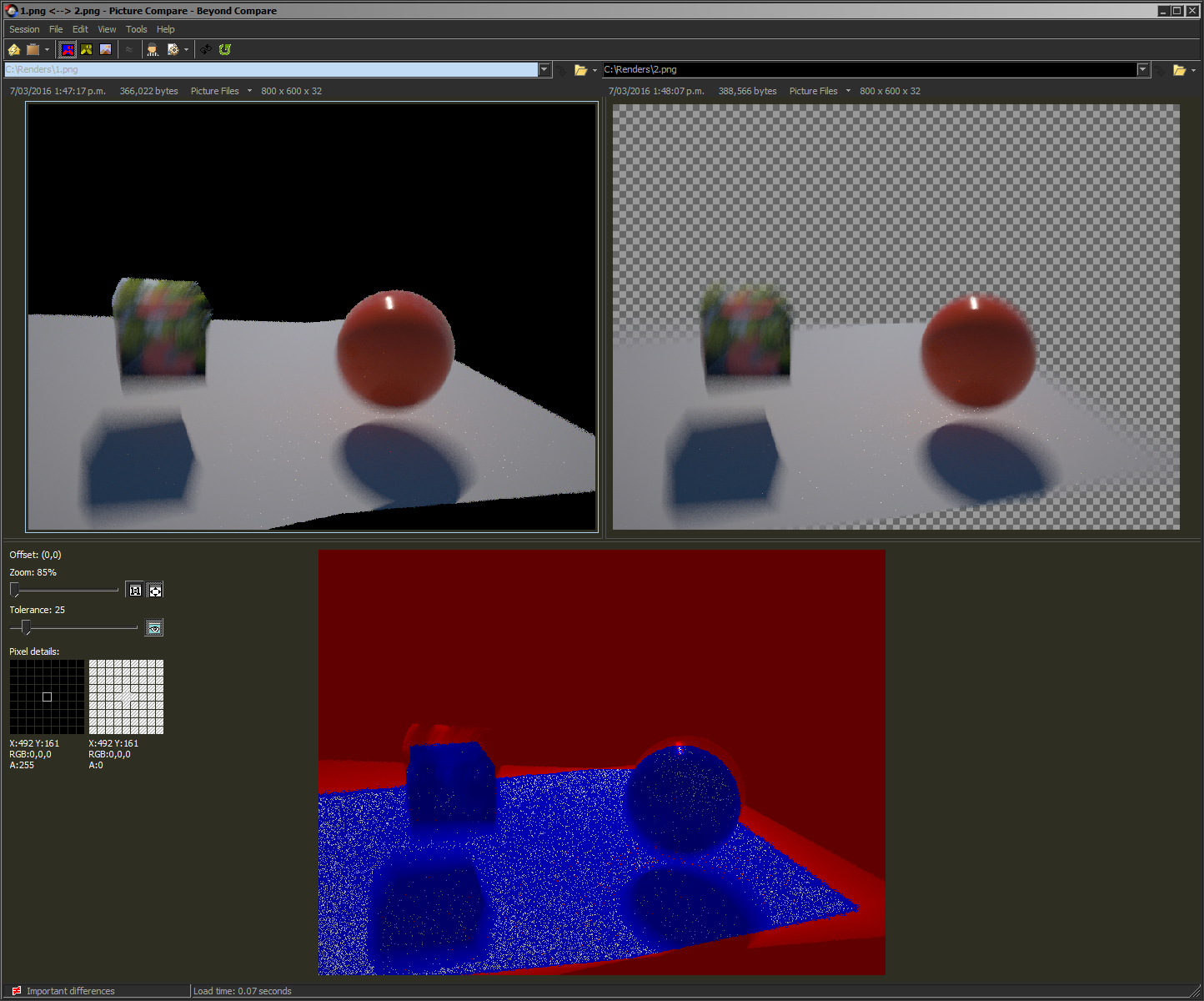This screenshot has height=1001, width=1204.
Task: Click the Zoom slider handle
Action: [x=14, y=590]
